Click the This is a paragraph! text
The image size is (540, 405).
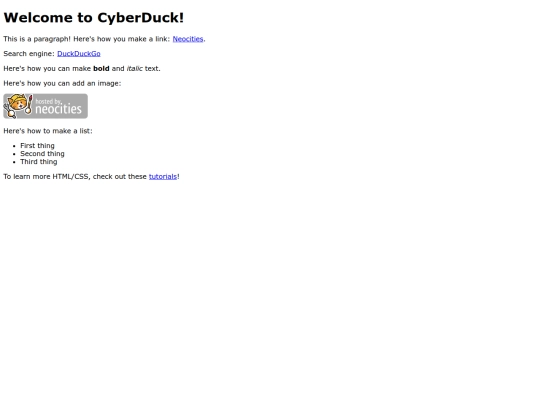[x=37, y=39]
